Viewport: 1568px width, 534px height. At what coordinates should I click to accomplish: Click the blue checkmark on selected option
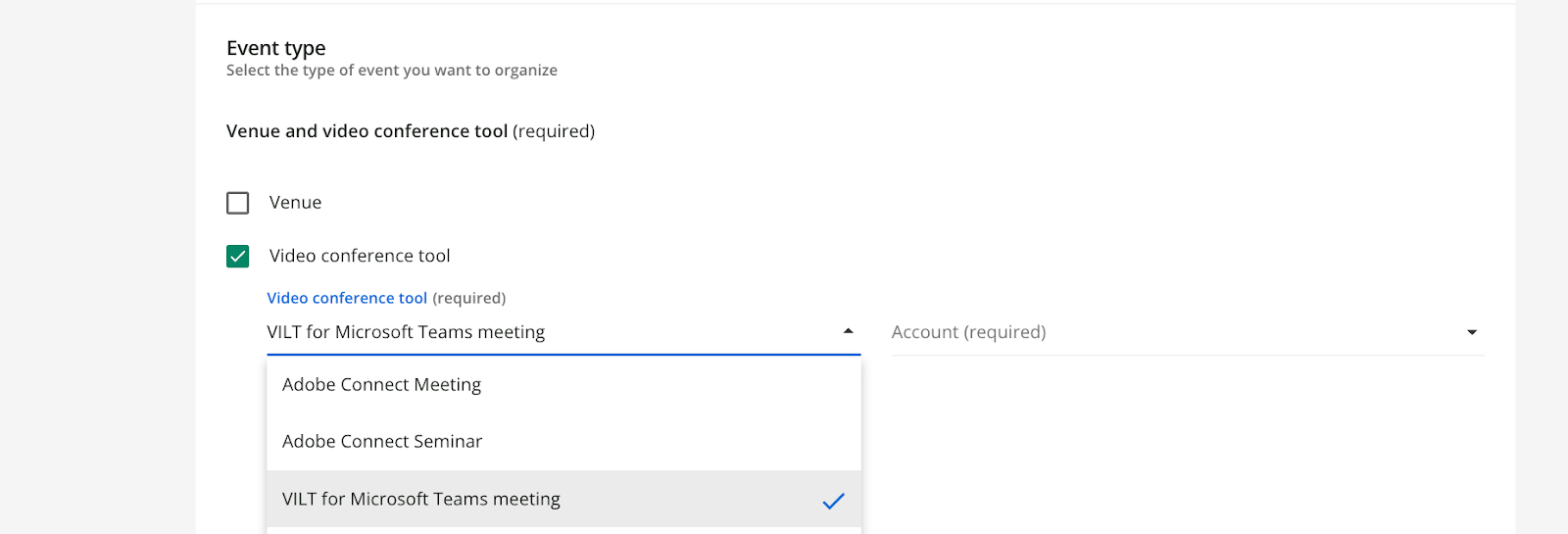(833, 501)
